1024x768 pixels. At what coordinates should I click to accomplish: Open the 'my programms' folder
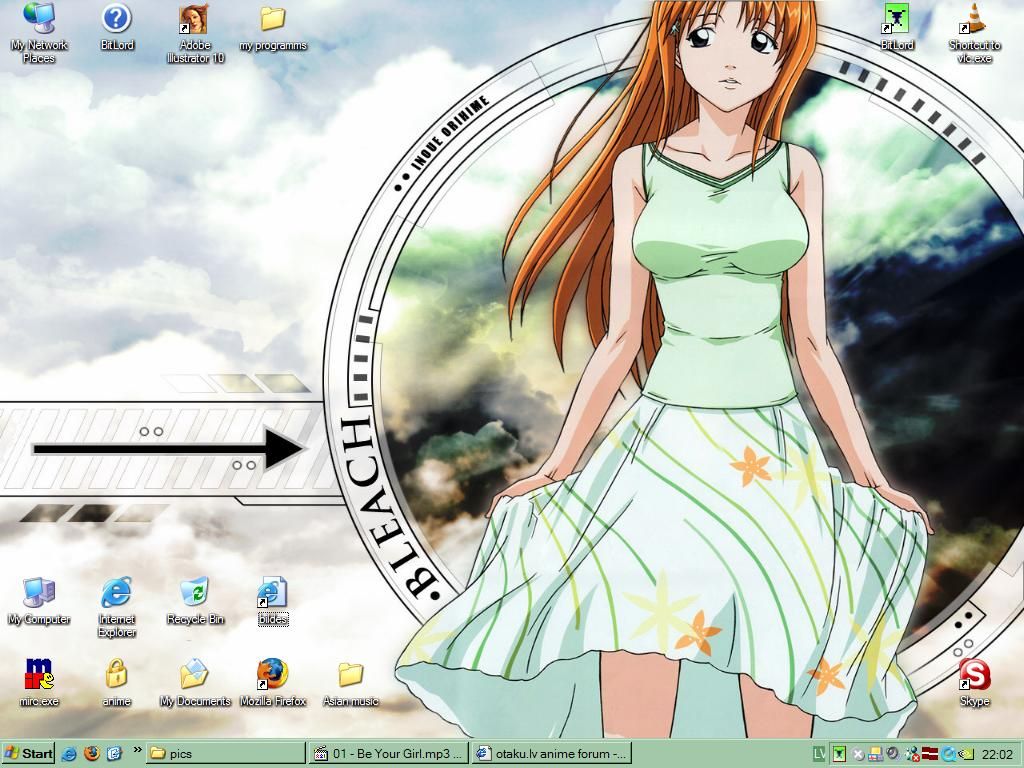273,27
